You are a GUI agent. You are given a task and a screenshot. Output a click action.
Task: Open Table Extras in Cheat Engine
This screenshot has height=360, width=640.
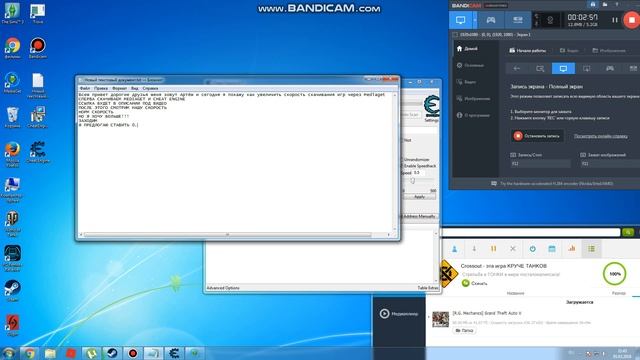tap(428, 288)
